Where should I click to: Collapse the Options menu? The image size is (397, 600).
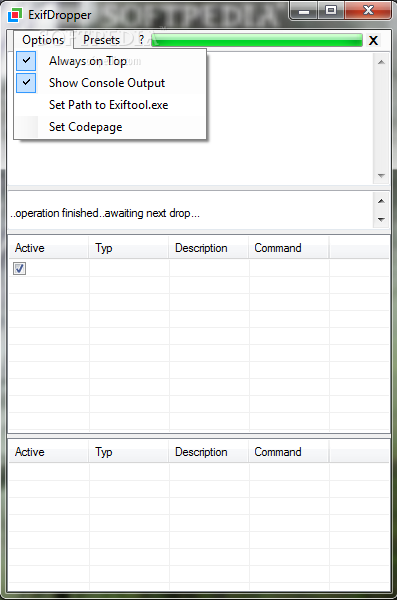pos(43,40)
